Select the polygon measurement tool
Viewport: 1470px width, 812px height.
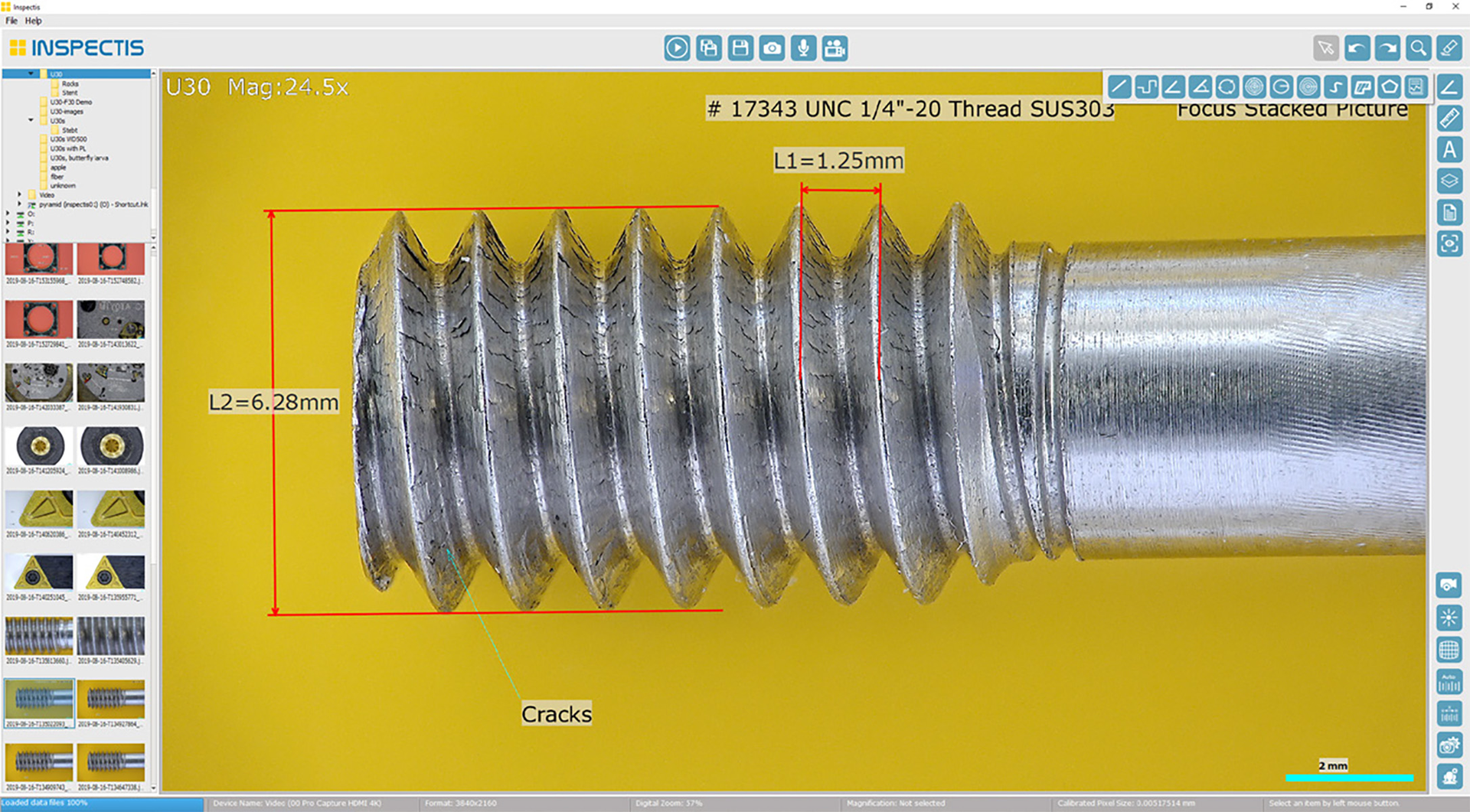(1389, 86)
